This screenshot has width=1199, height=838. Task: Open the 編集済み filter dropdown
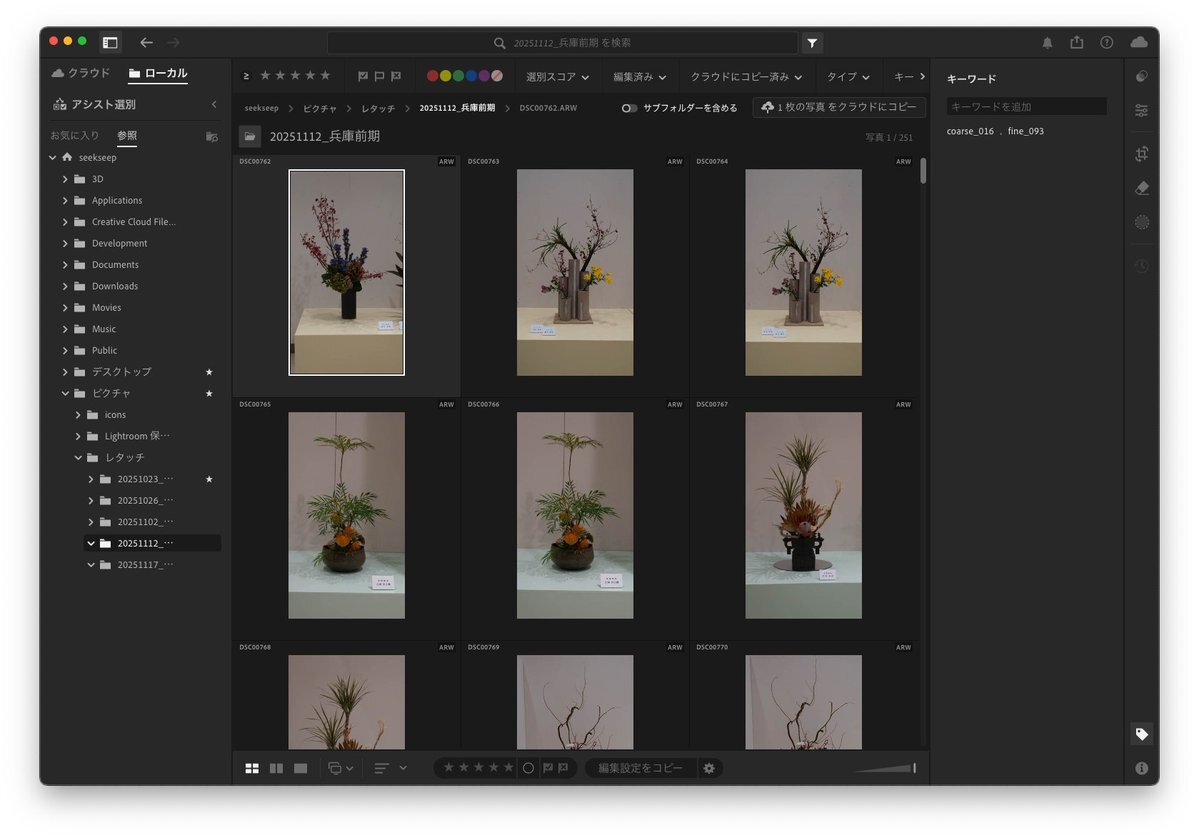pos(639,77)
